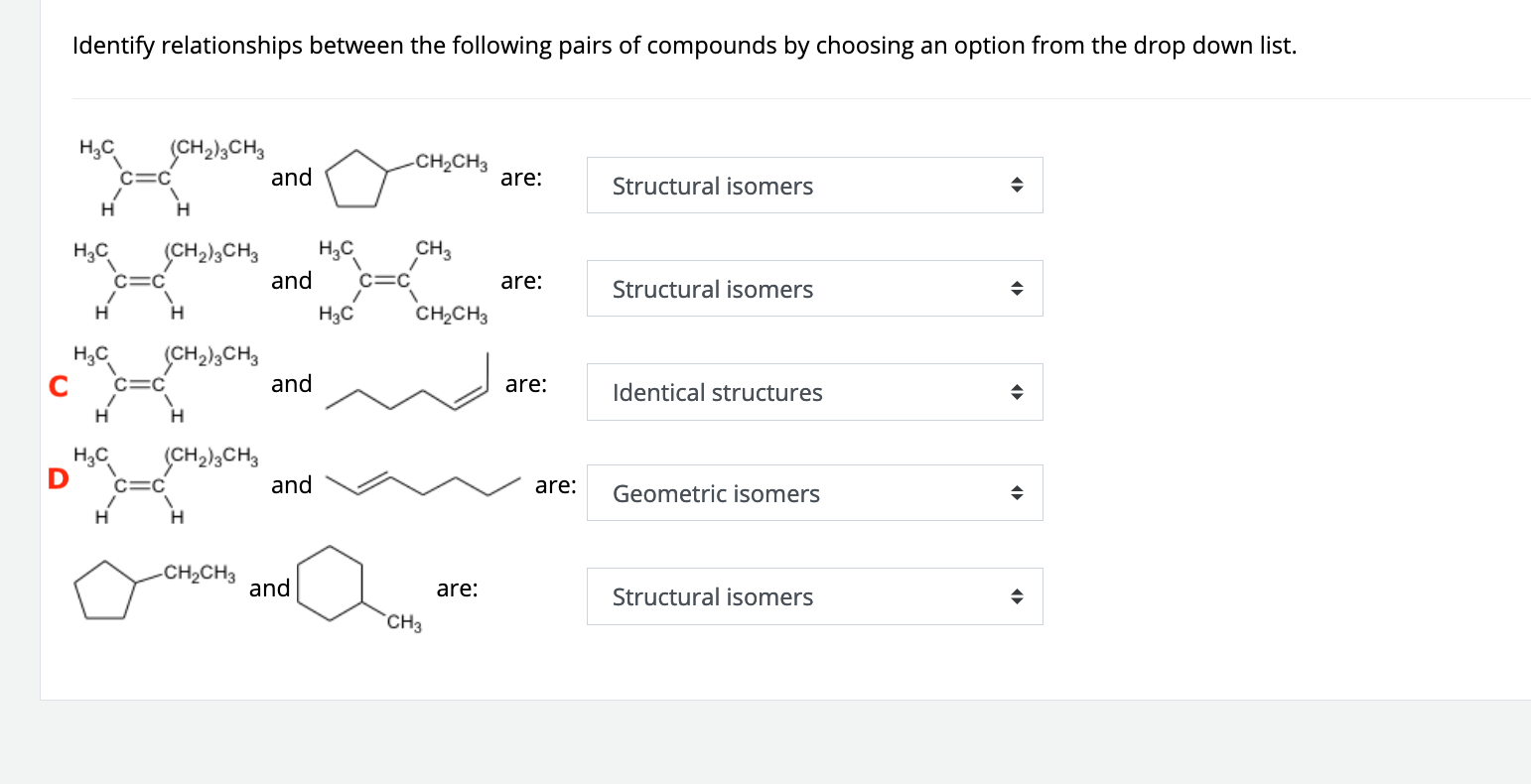Viewport: 1531px width, 784px height.
Task: Click the red C label marker
Action: click(x=59, y=385)
